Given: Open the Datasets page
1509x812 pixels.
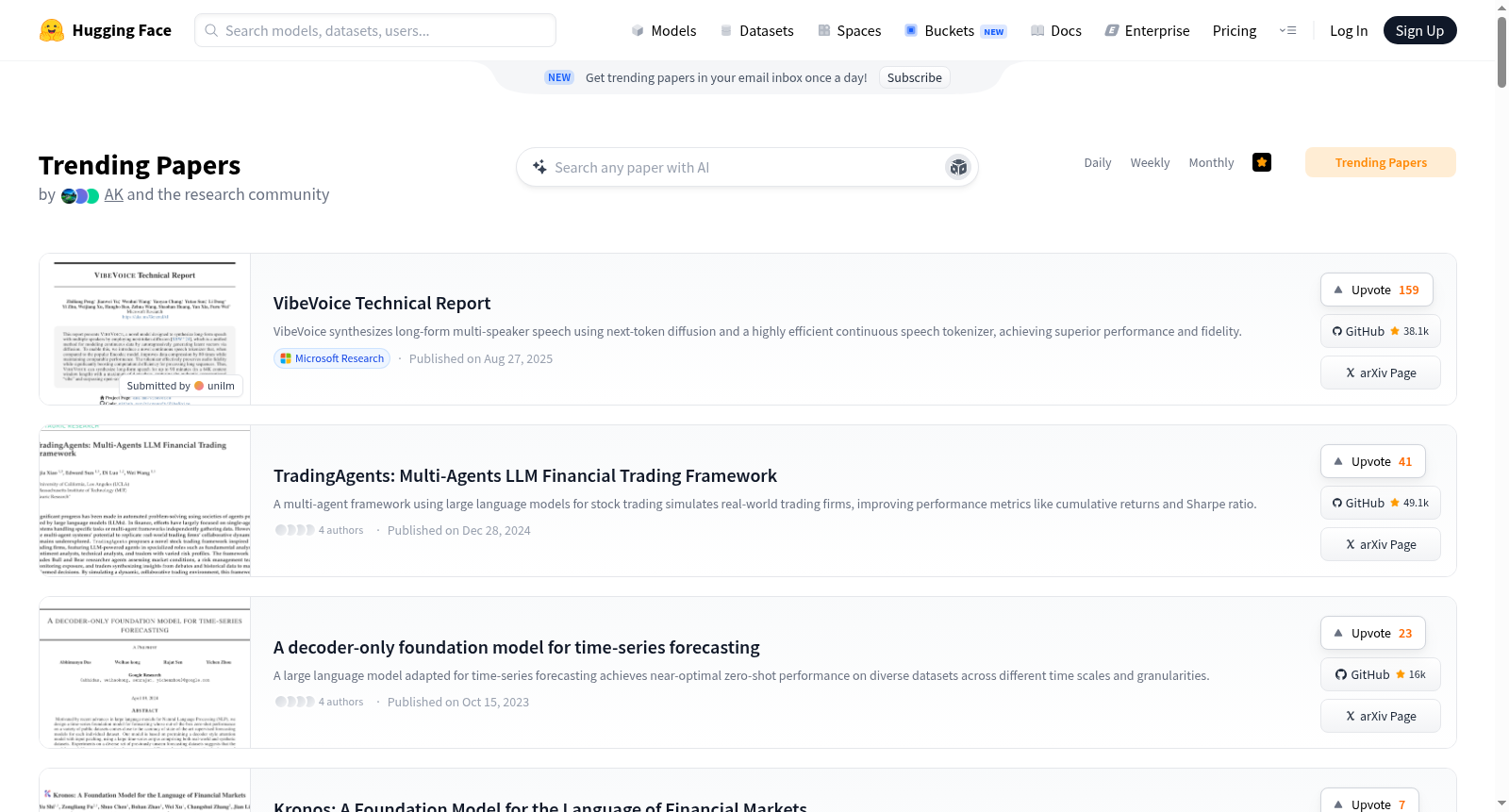Looking at the screenshot, I should click(756, 30).
